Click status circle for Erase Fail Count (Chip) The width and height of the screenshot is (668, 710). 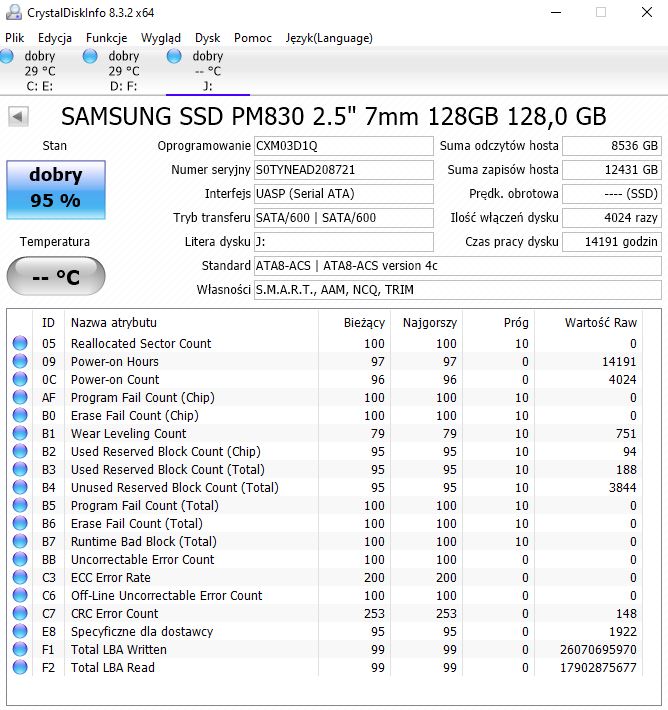20,415
